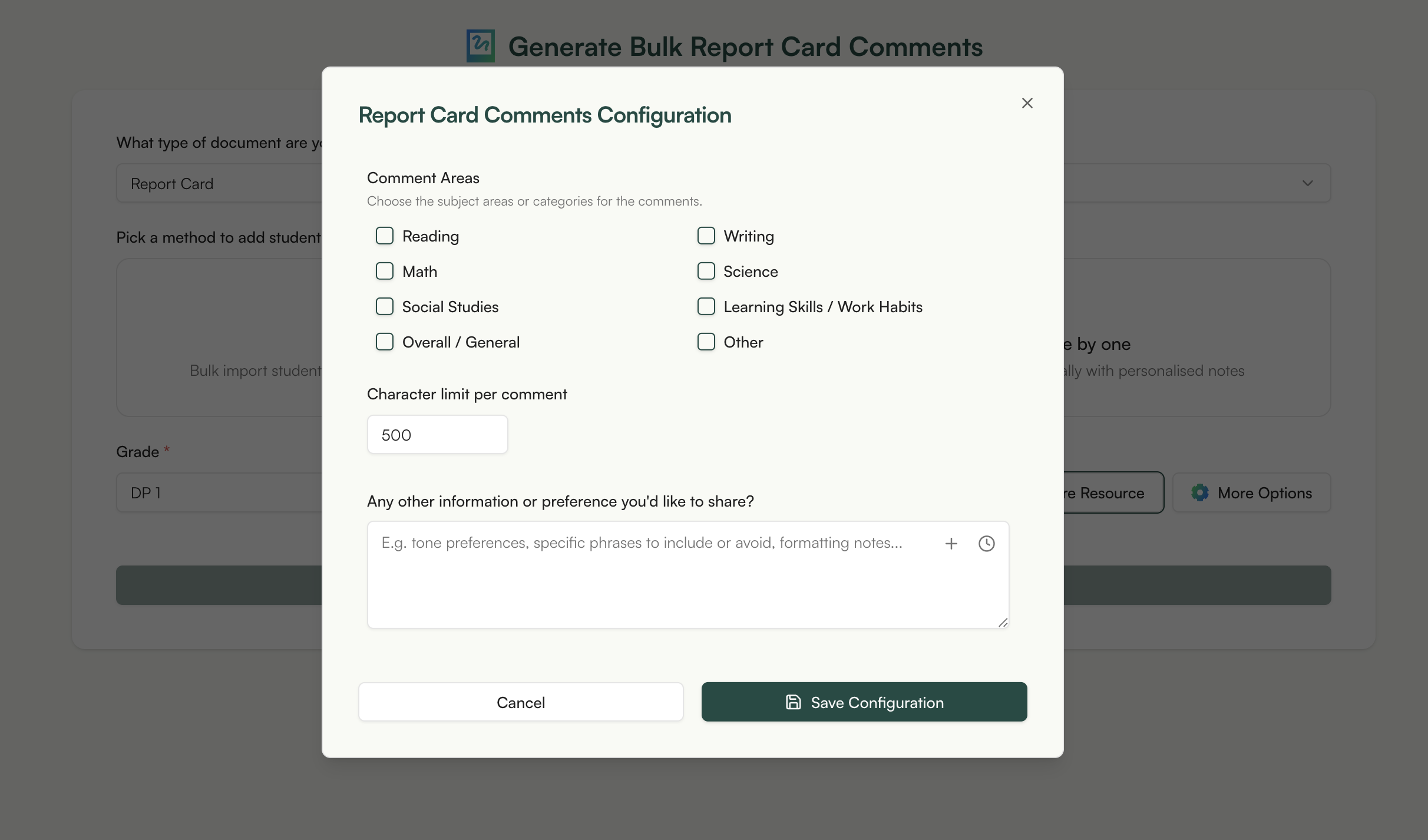Check Learning Skills / Work Habits
Viewport: 1428px width, 840px height.
pyautogui.click(x=706, y=306)
